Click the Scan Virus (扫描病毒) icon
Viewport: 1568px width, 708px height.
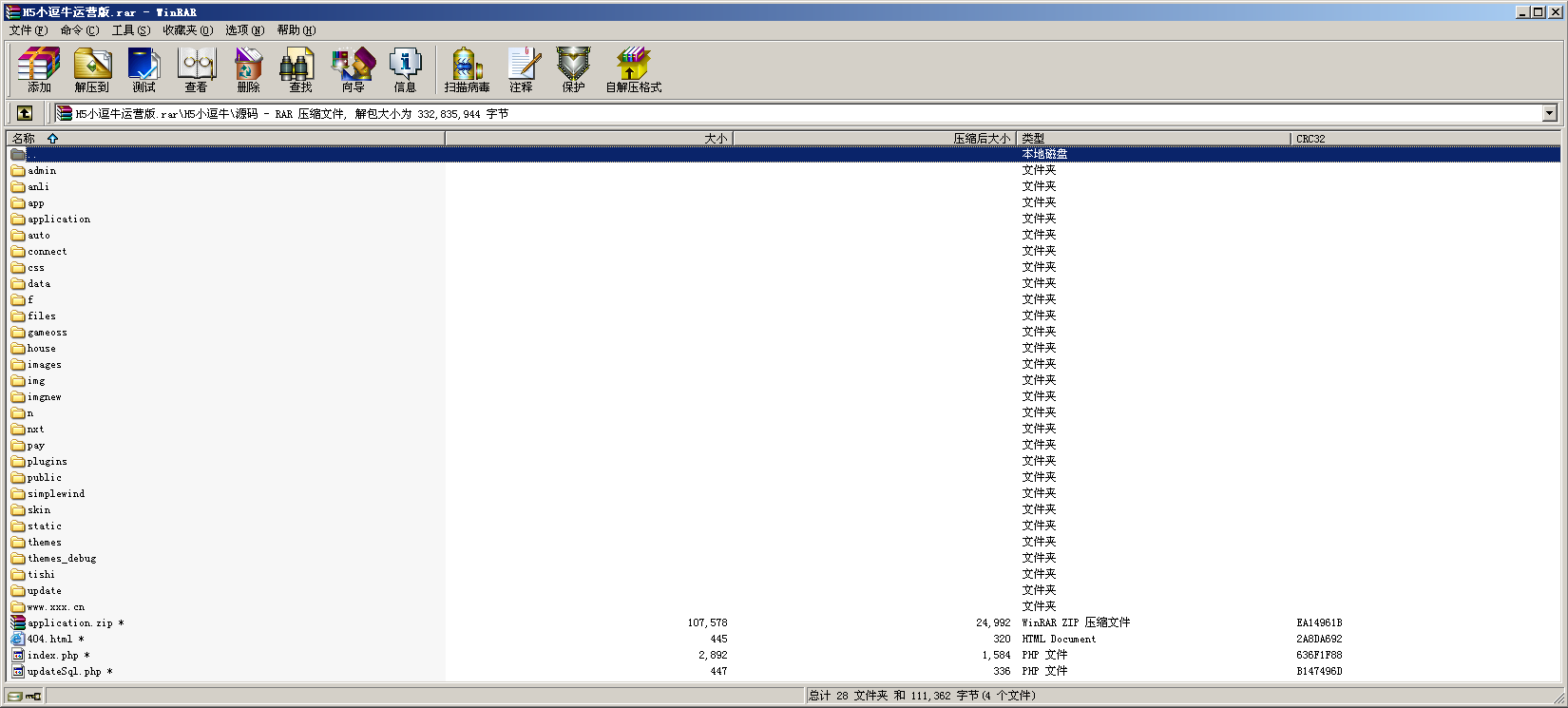point(467,70)
